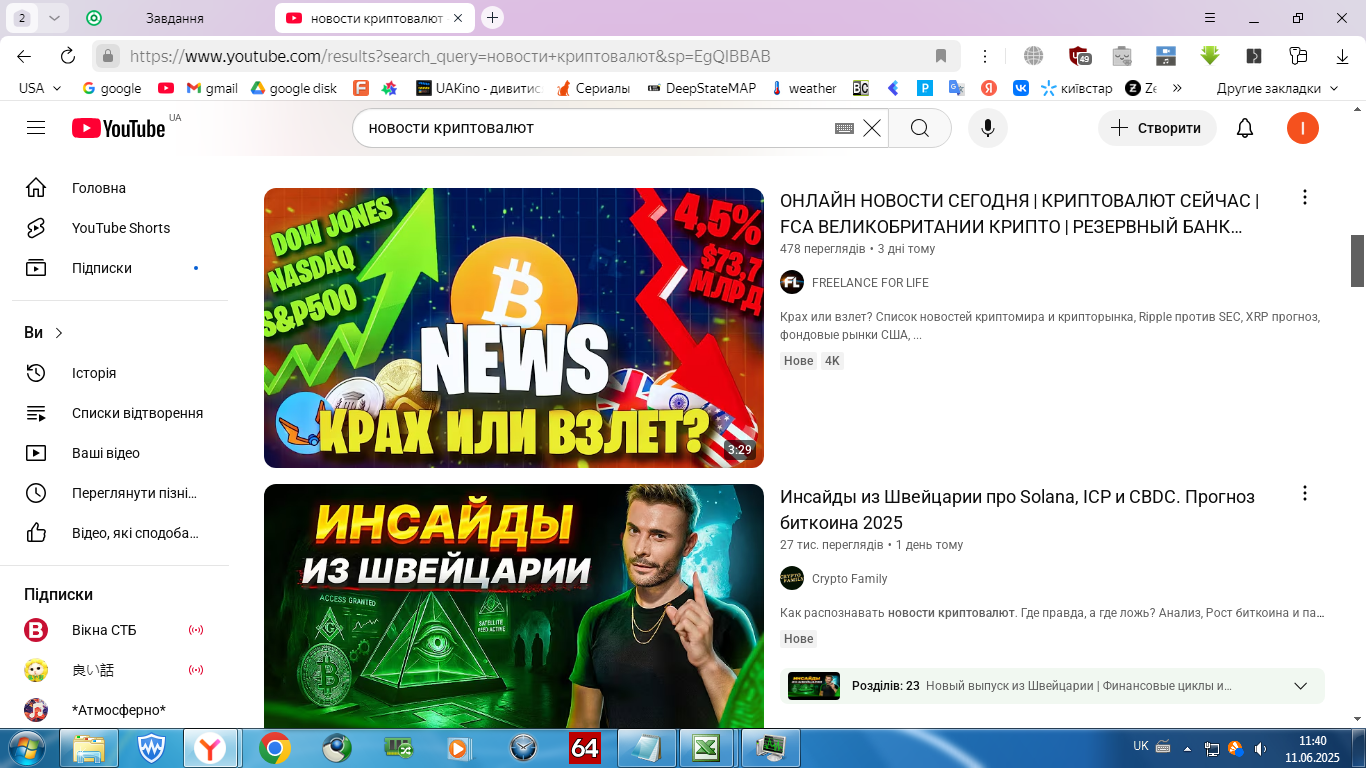Open the FREELANCE FOR LIFE channel avatar

pyautogui.click(x=792, y=282)
